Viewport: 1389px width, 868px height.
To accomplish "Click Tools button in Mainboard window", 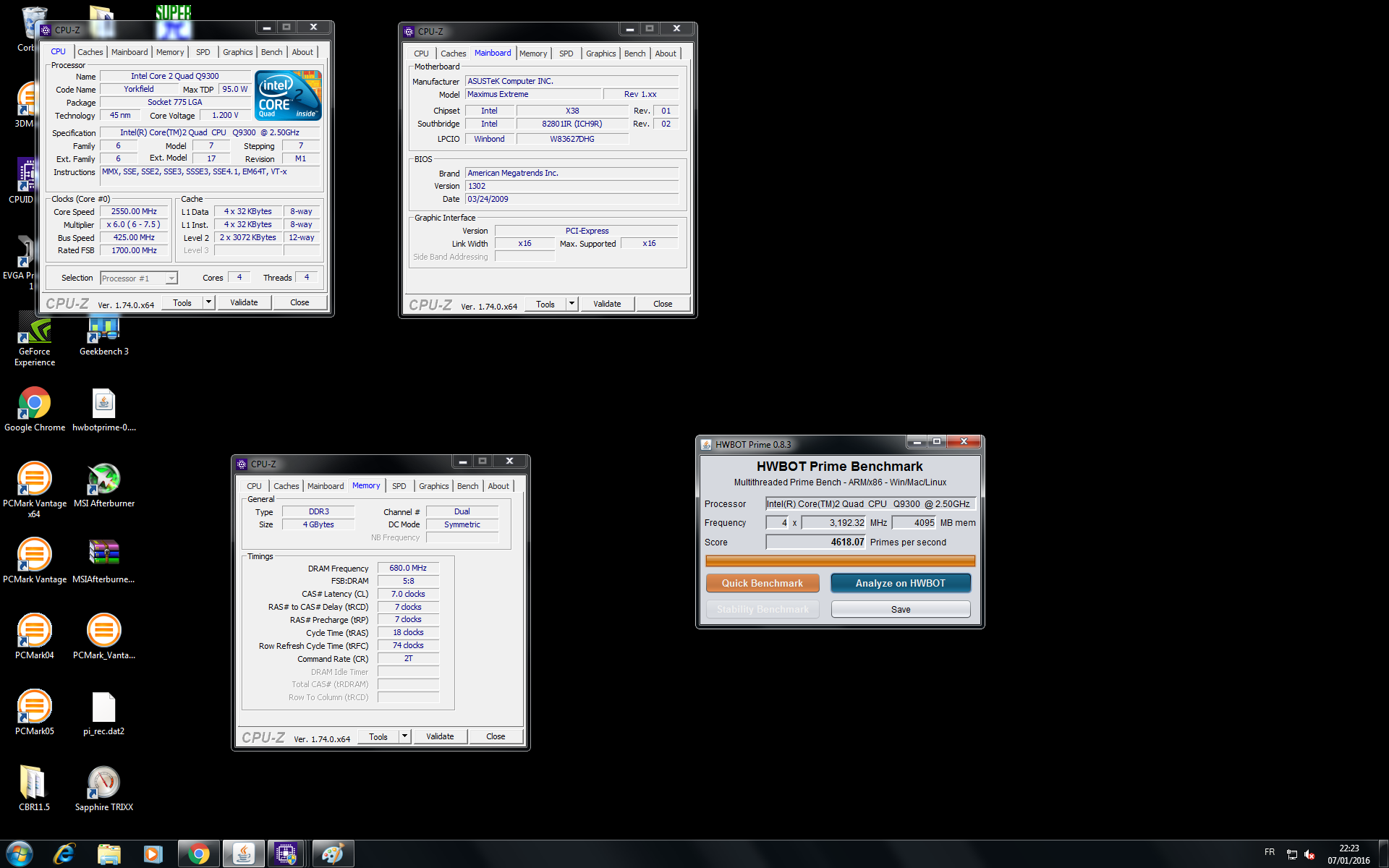I will [545, 304].
